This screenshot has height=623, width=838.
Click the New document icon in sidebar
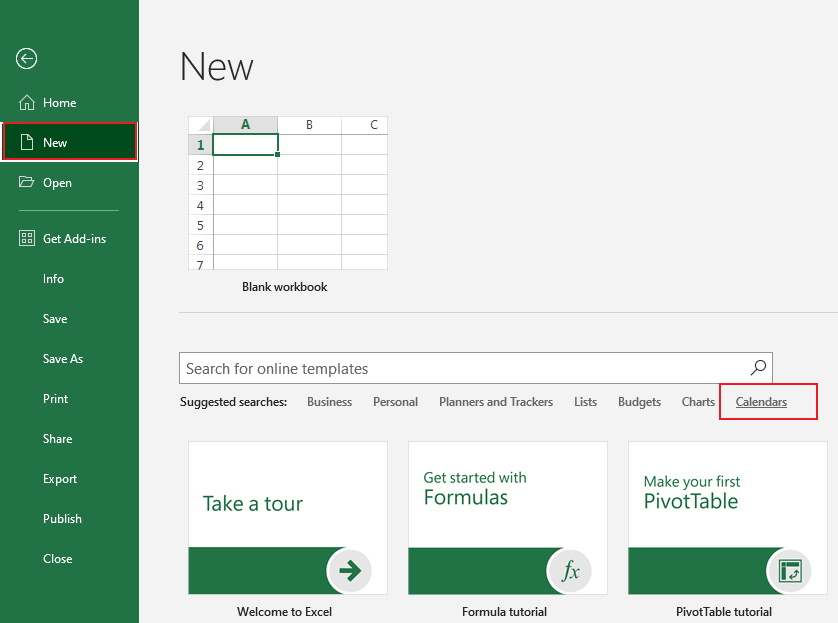27,142
